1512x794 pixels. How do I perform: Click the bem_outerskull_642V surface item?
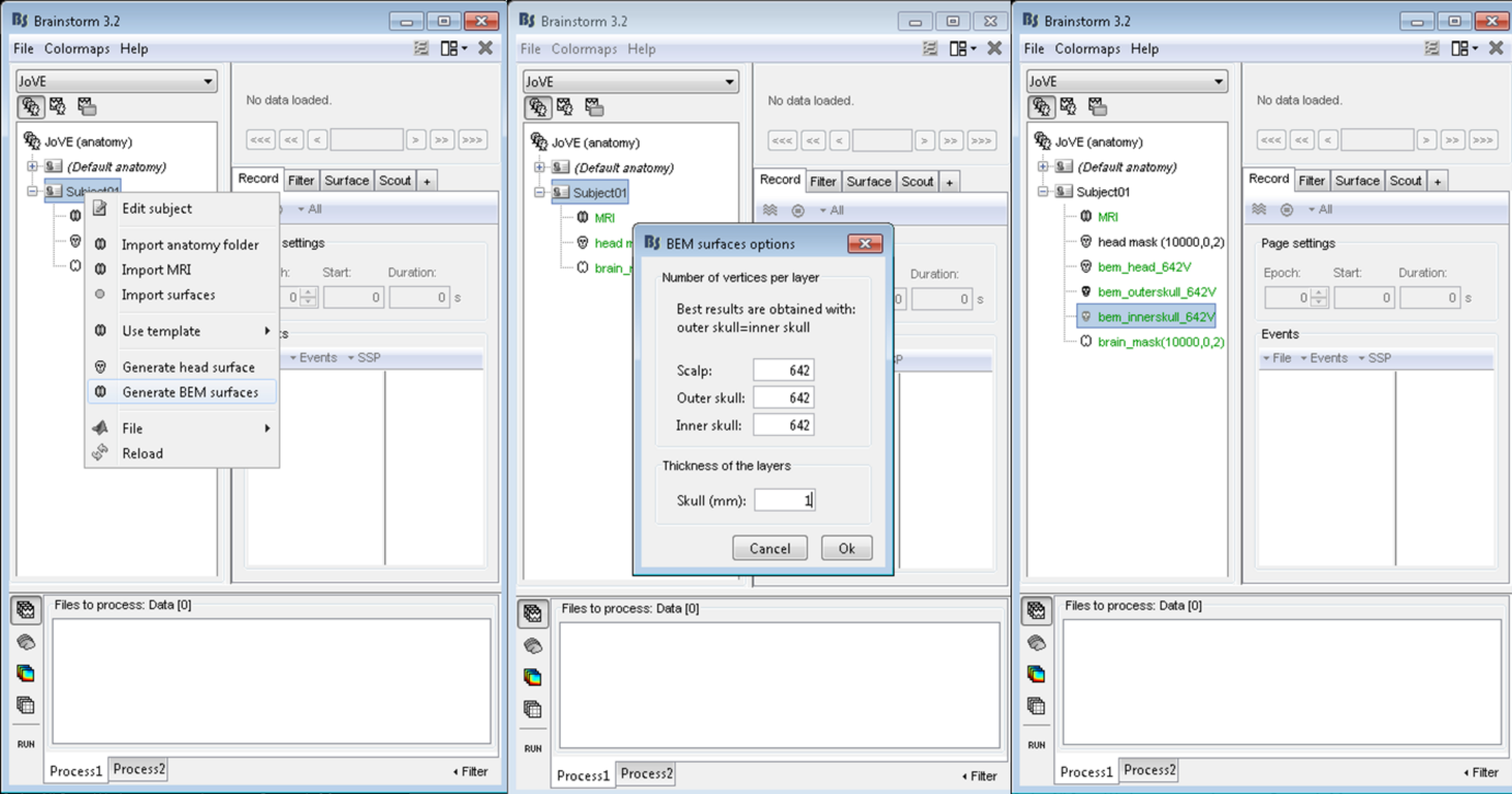[1156, 292]
